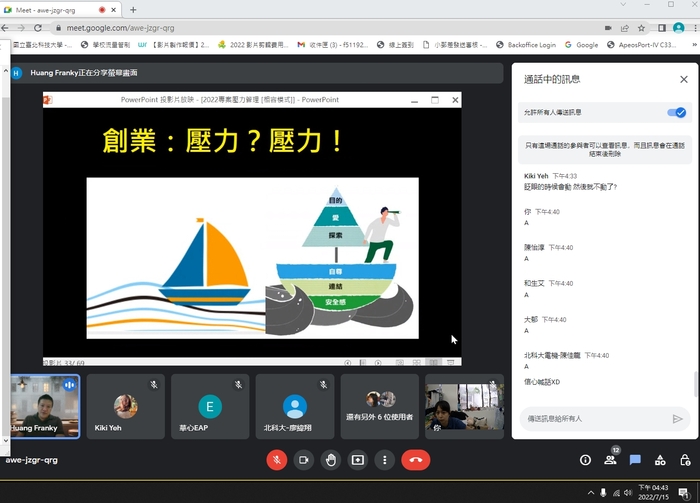Screen dimensions: 700x503
Task: Click the taskbar microphone tray icon
Action: point(603,493)
